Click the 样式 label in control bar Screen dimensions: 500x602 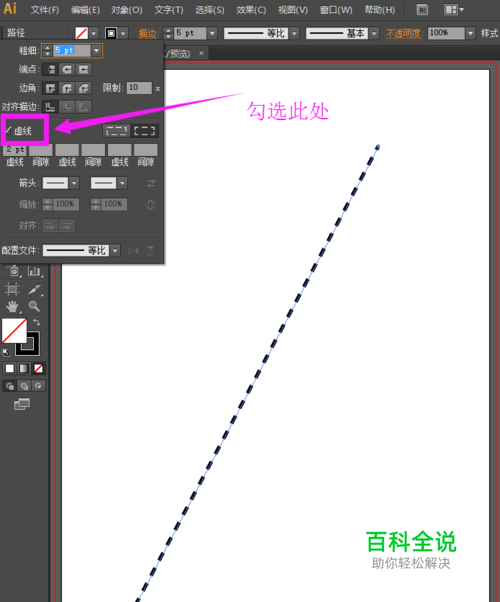pyautogui.click(x=490, y=34)
